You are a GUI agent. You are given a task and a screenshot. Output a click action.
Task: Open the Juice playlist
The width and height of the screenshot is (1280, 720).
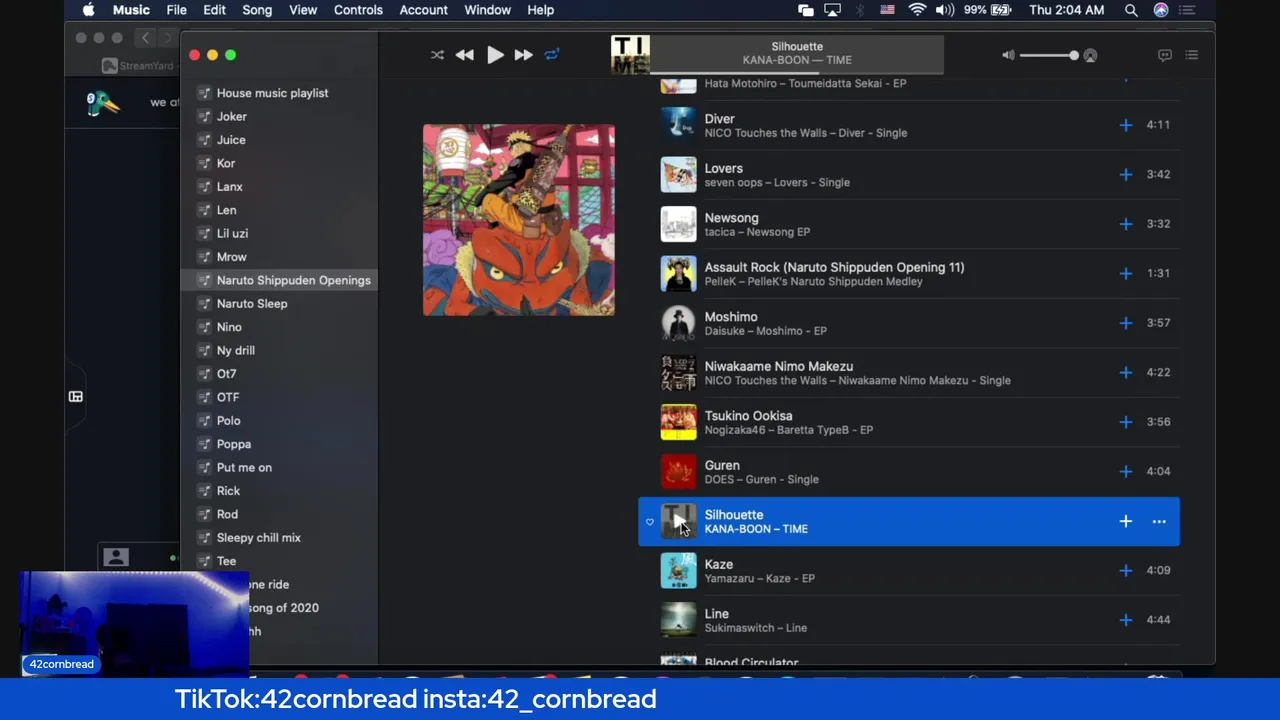pyautogui.click(x=231, y=140)
